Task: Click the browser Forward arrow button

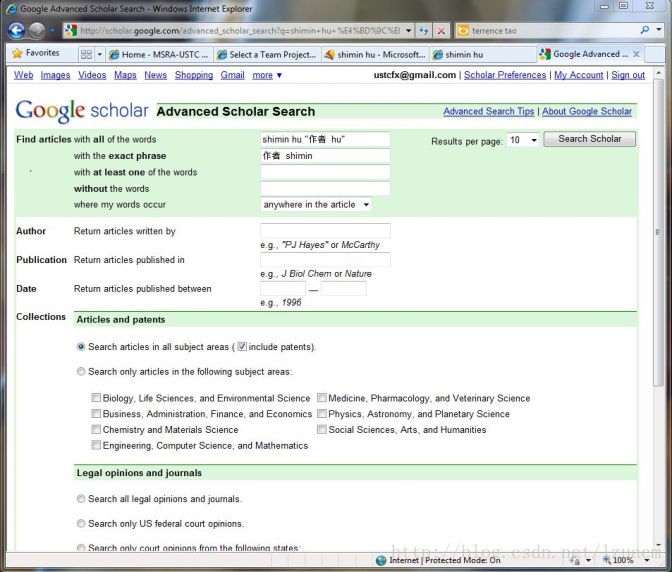Action: [37, 30]
